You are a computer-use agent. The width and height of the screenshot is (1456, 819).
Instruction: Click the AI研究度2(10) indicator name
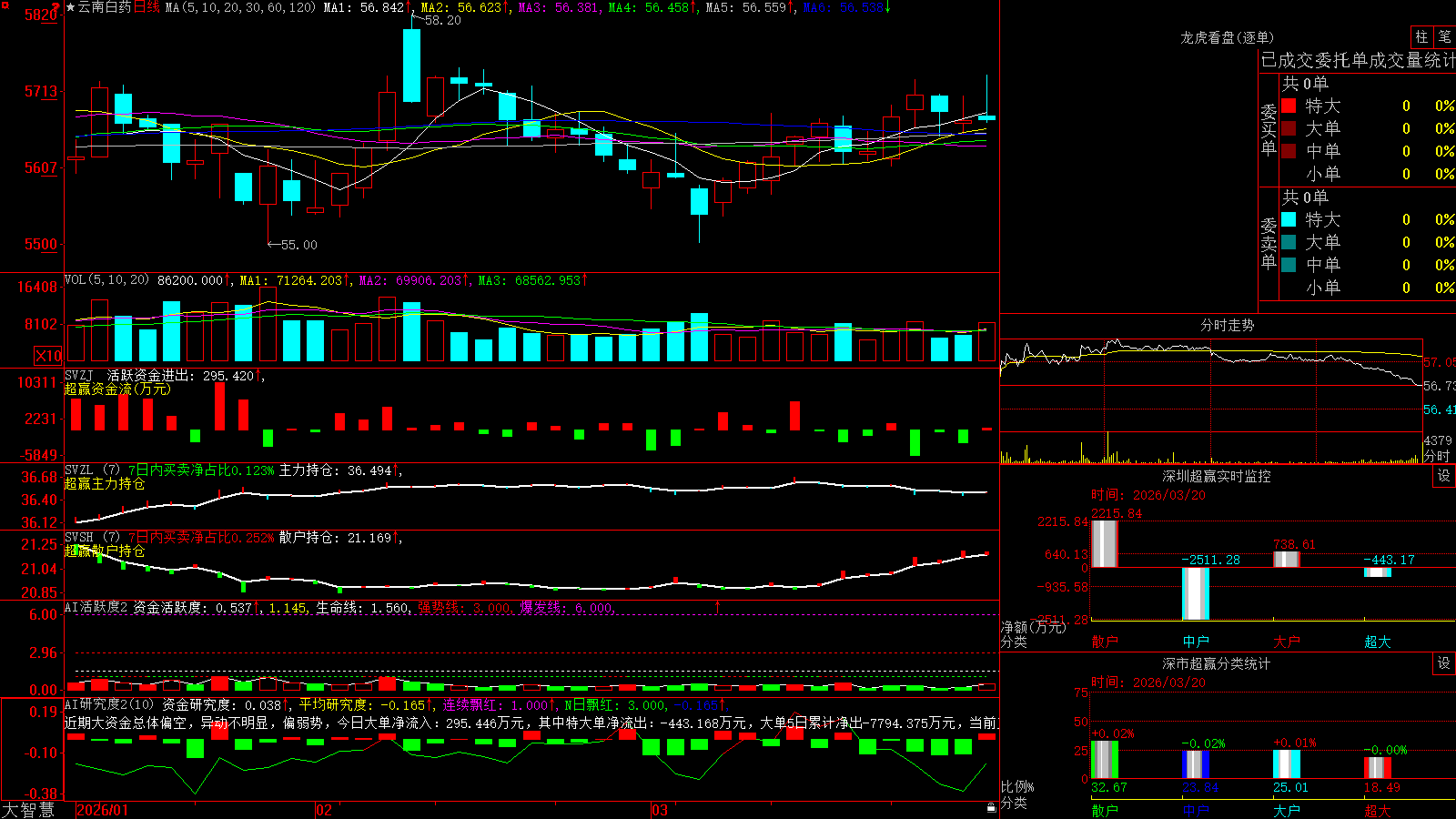[x=109, y=705]
